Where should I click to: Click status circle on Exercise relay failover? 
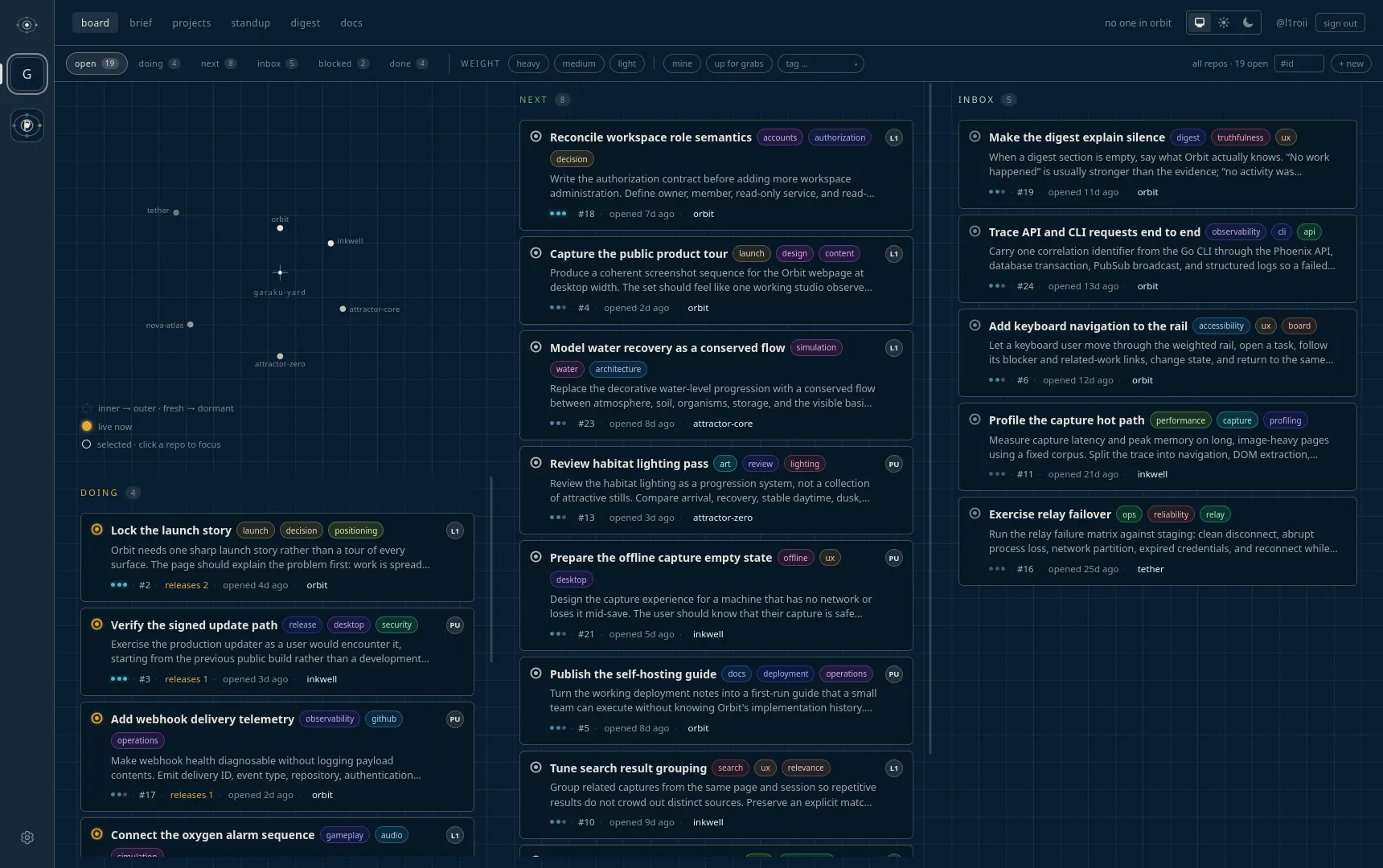point(975,514)
